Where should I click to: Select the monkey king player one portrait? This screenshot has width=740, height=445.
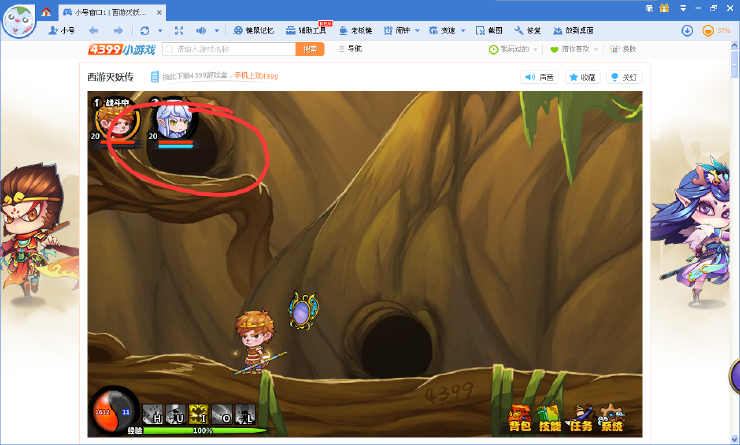[118, 120]
